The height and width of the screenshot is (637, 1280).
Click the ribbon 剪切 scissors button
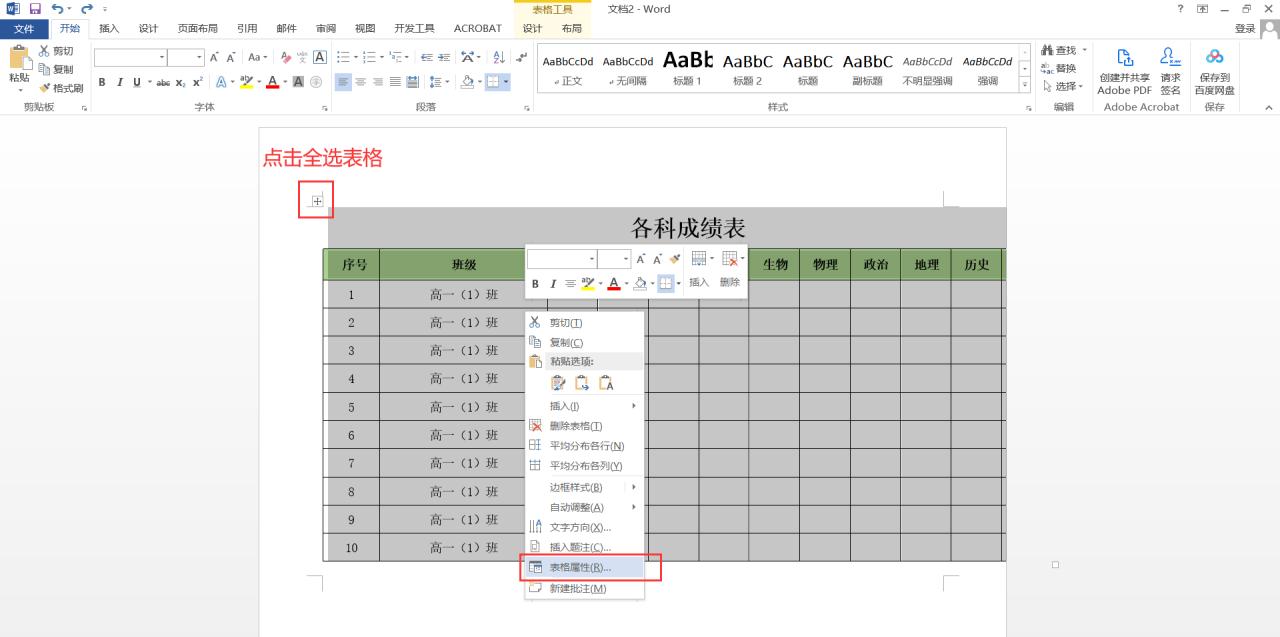[56, 51]
